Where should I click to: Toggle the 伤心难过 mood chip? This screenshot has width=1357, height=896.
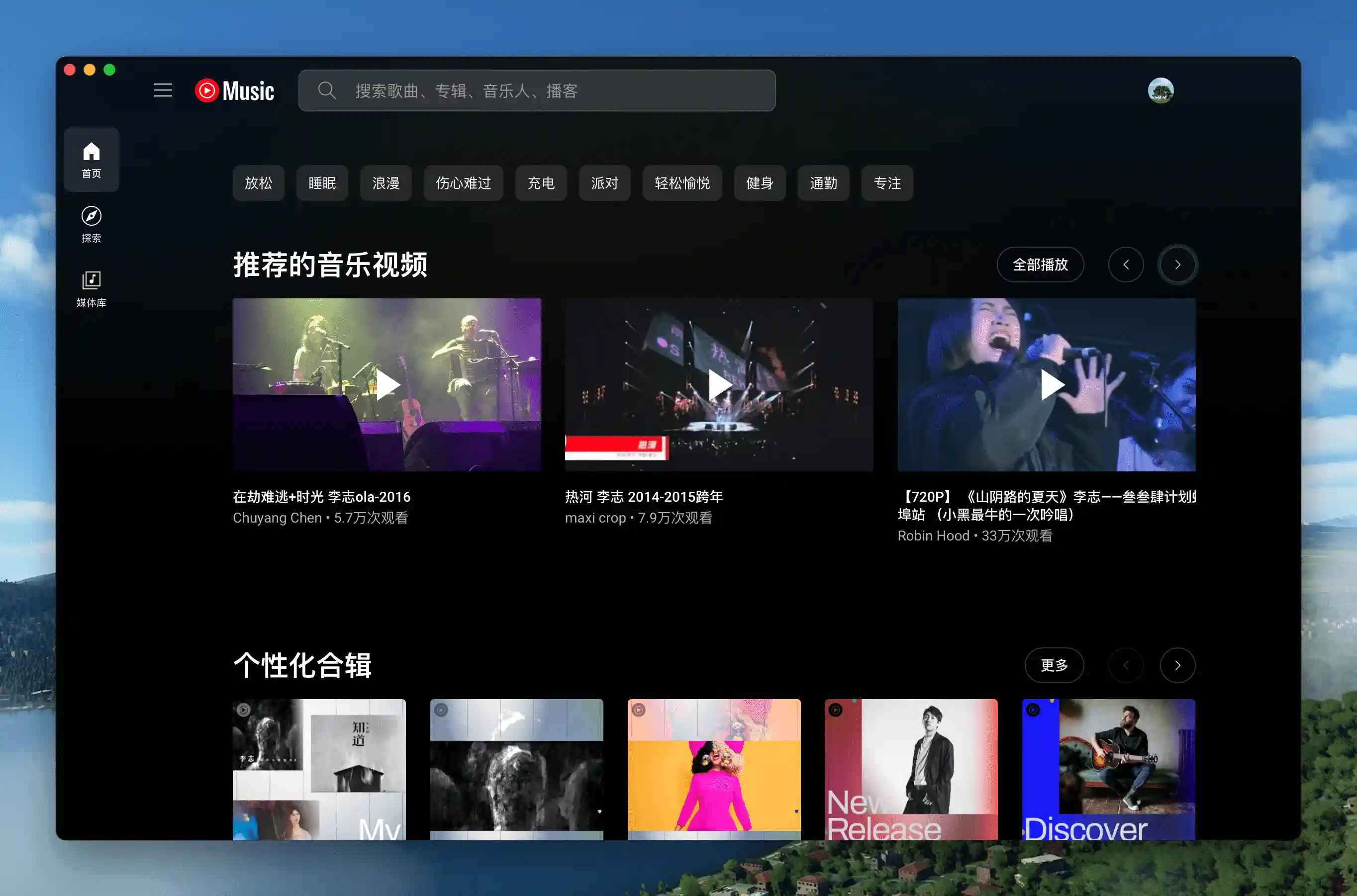click(463, 183)
